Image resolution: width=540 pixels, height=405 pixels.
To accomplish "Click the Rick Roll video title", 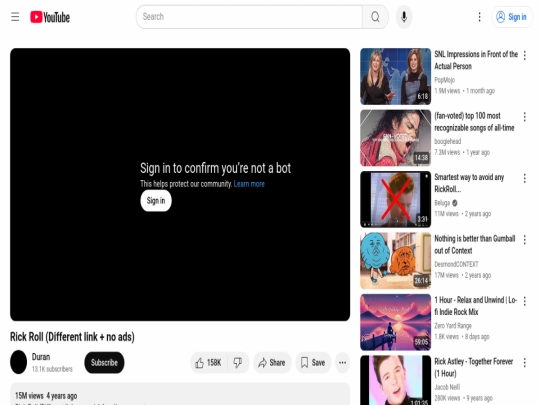I will (x=72, y=337).
